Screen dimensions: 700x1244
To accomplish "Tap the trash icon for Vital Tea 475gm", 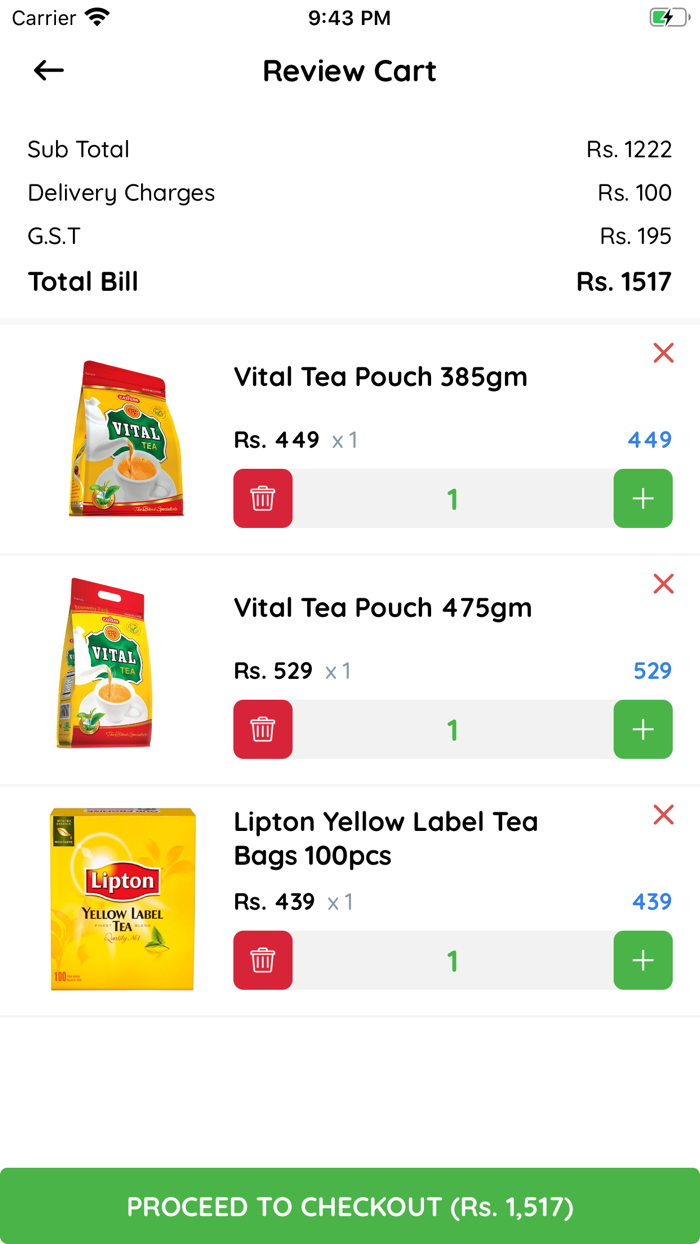I will point(262,729).
